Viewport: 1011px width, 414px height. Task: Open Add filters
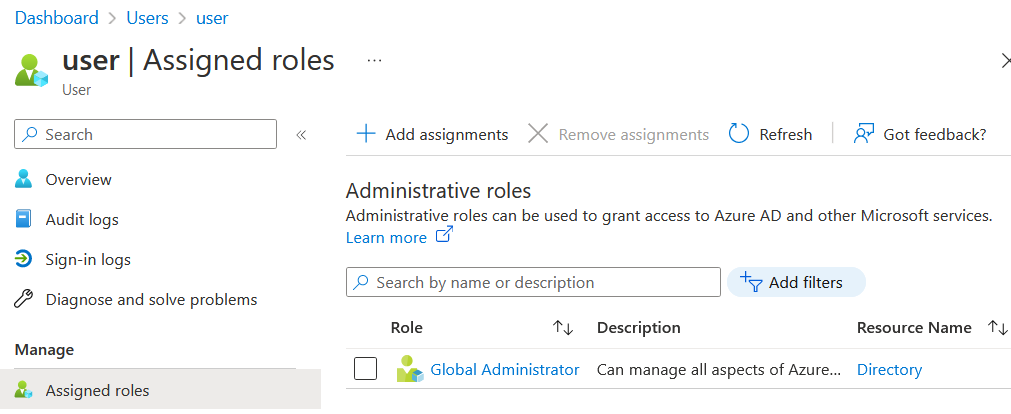(796, 282)
